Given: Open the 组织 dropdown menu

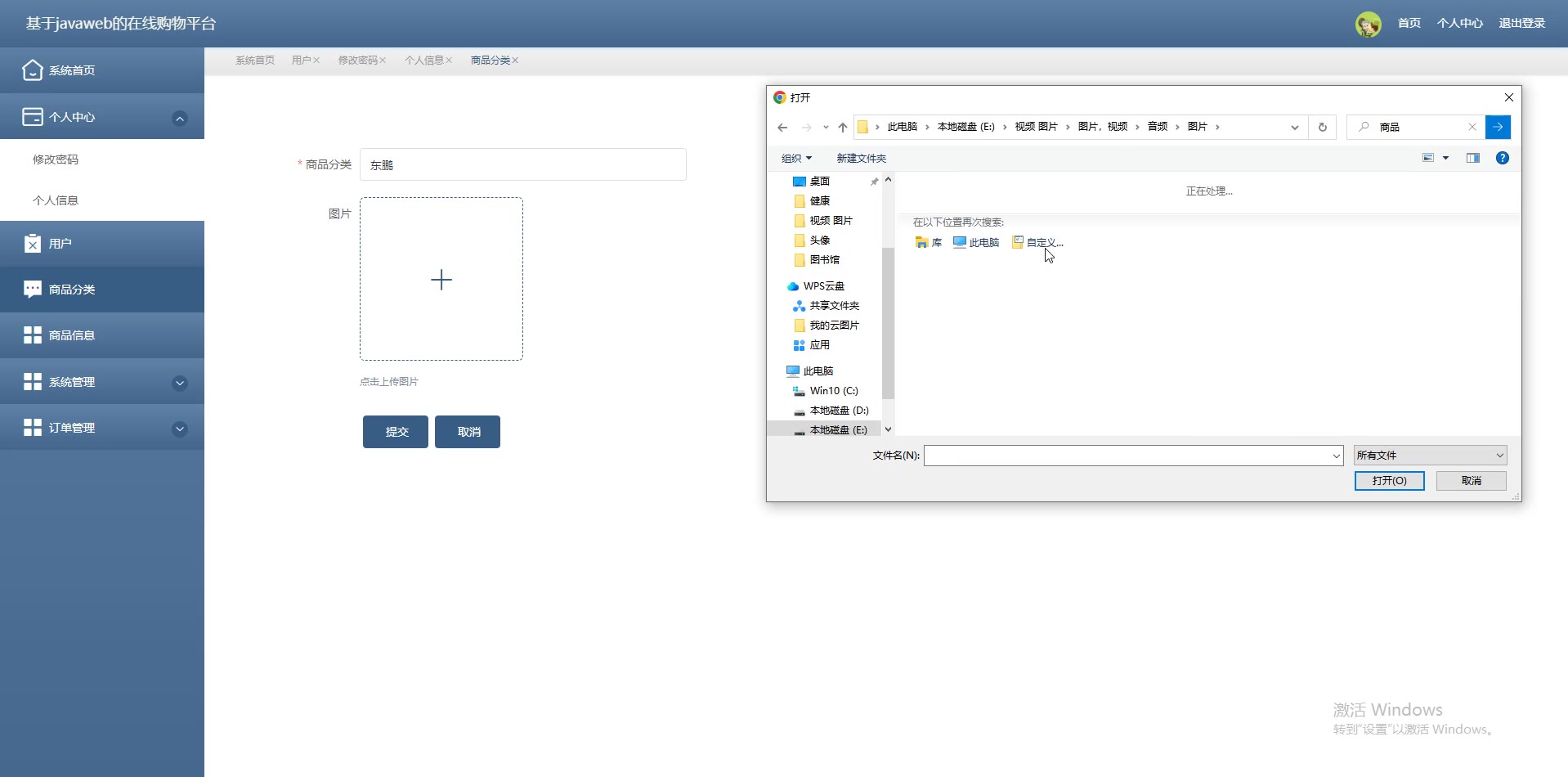Looking at the screenshot, I should [x=796, y=158].
